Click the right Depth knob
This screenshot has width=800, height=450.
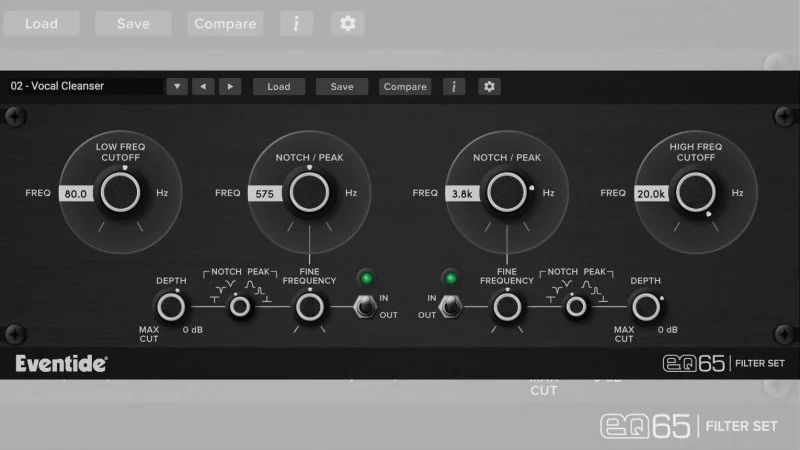646,307
